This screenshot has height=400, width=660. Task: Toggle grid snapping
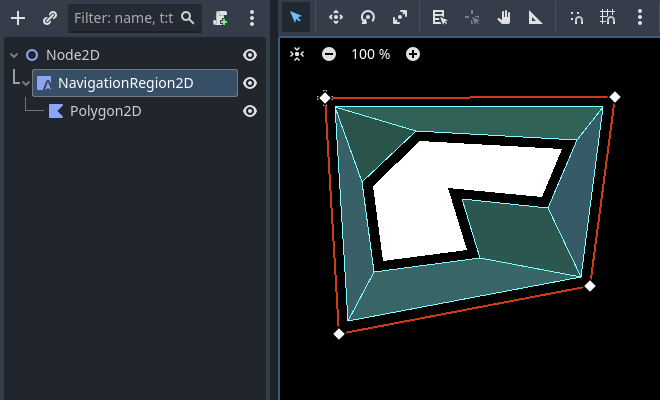[x=607, y=18]
